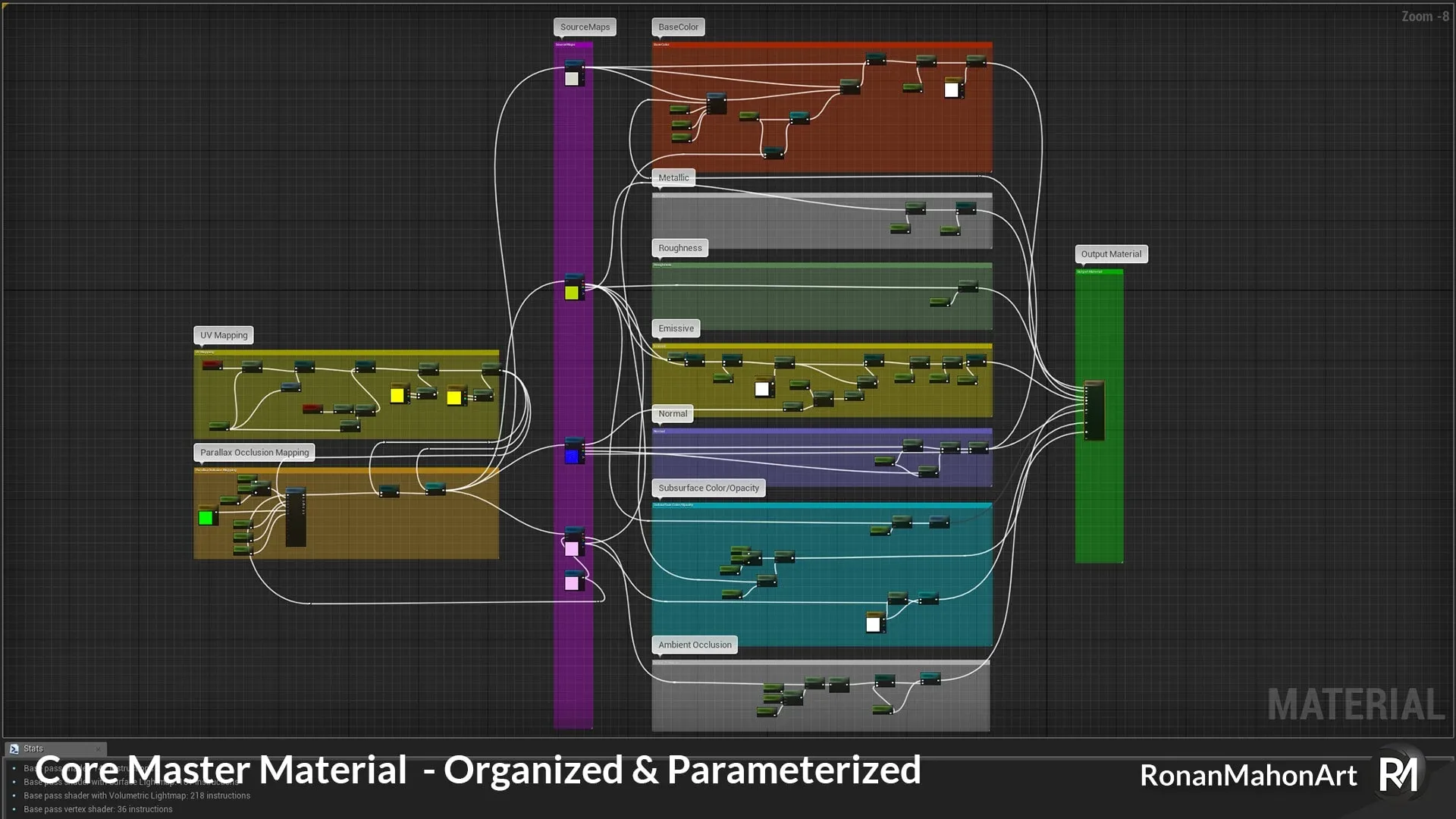Select the white constant node in the Emissive section
This screenshot has height=819, width=1456.
tap(762, 388)
